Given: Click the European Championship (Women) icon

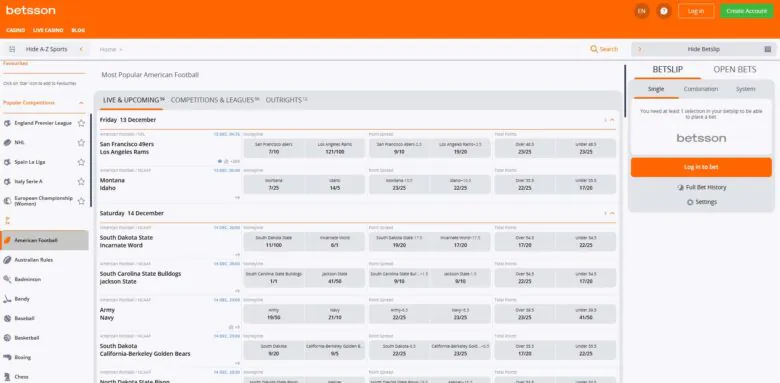Looking at the screenshot, I should click(x=7, y=201).
